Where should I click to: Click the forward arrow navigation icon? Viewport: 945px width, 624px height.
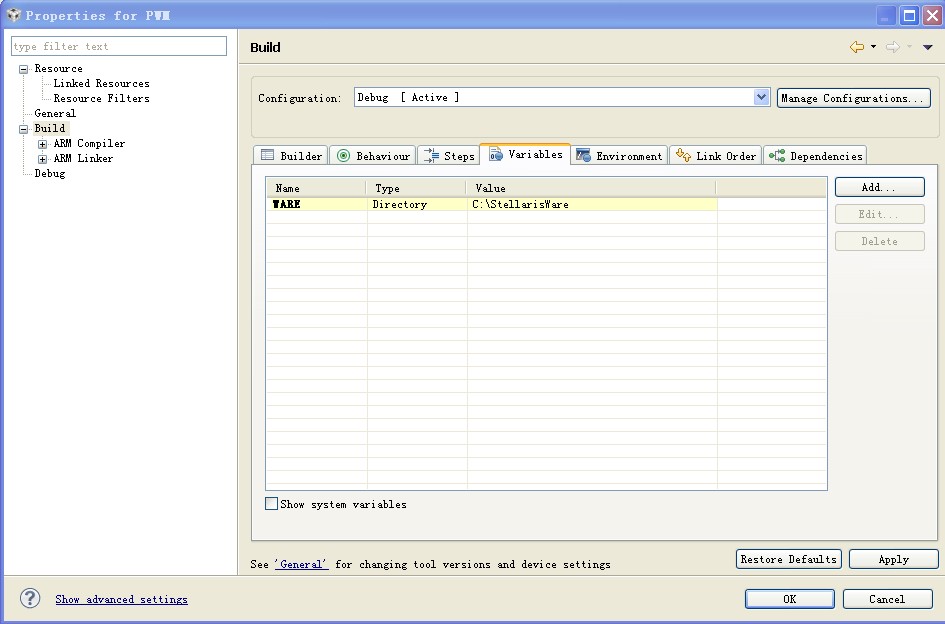(x=893, y=46)
